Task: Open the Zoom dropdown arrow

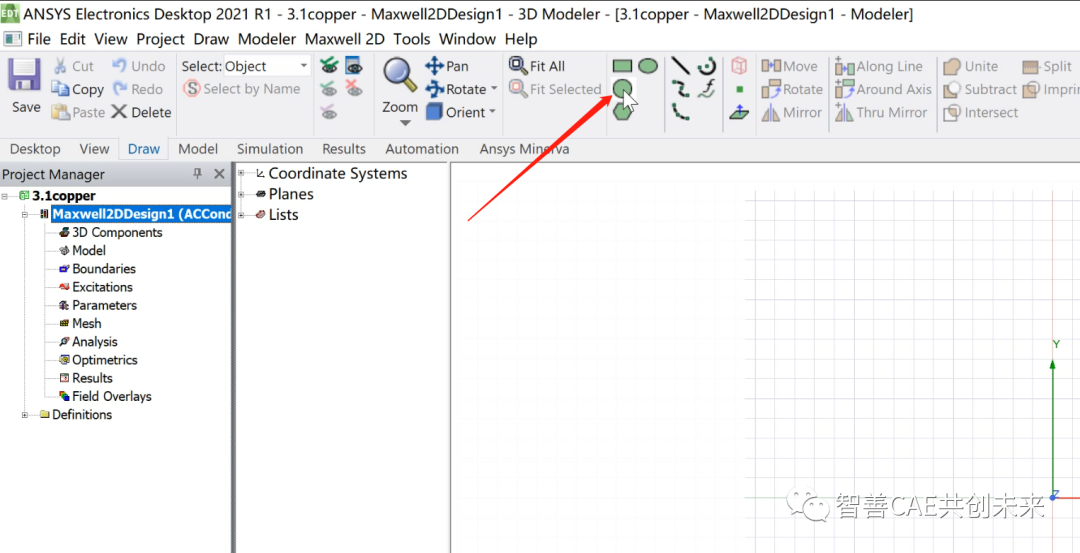Action: 405,123
